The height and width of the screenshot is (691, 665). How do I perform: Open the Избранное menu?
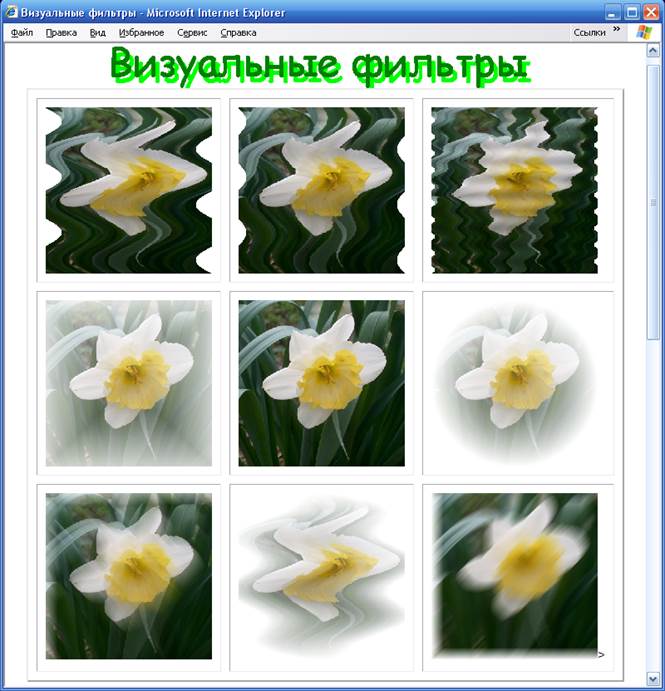pyautogui.click(x=141, y=33)
